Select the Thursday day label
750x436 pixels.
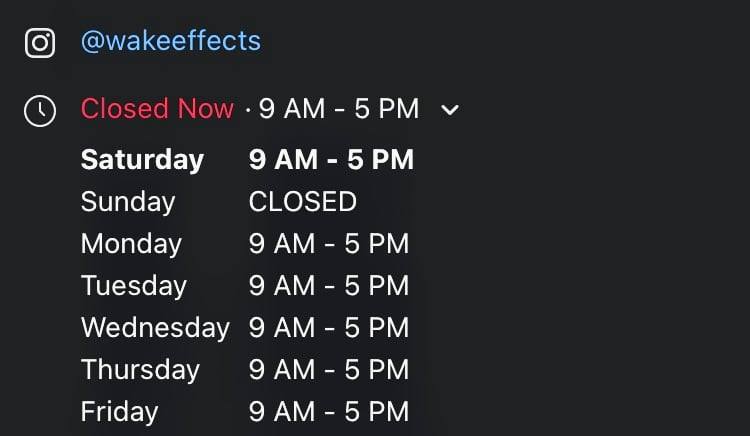140,370
